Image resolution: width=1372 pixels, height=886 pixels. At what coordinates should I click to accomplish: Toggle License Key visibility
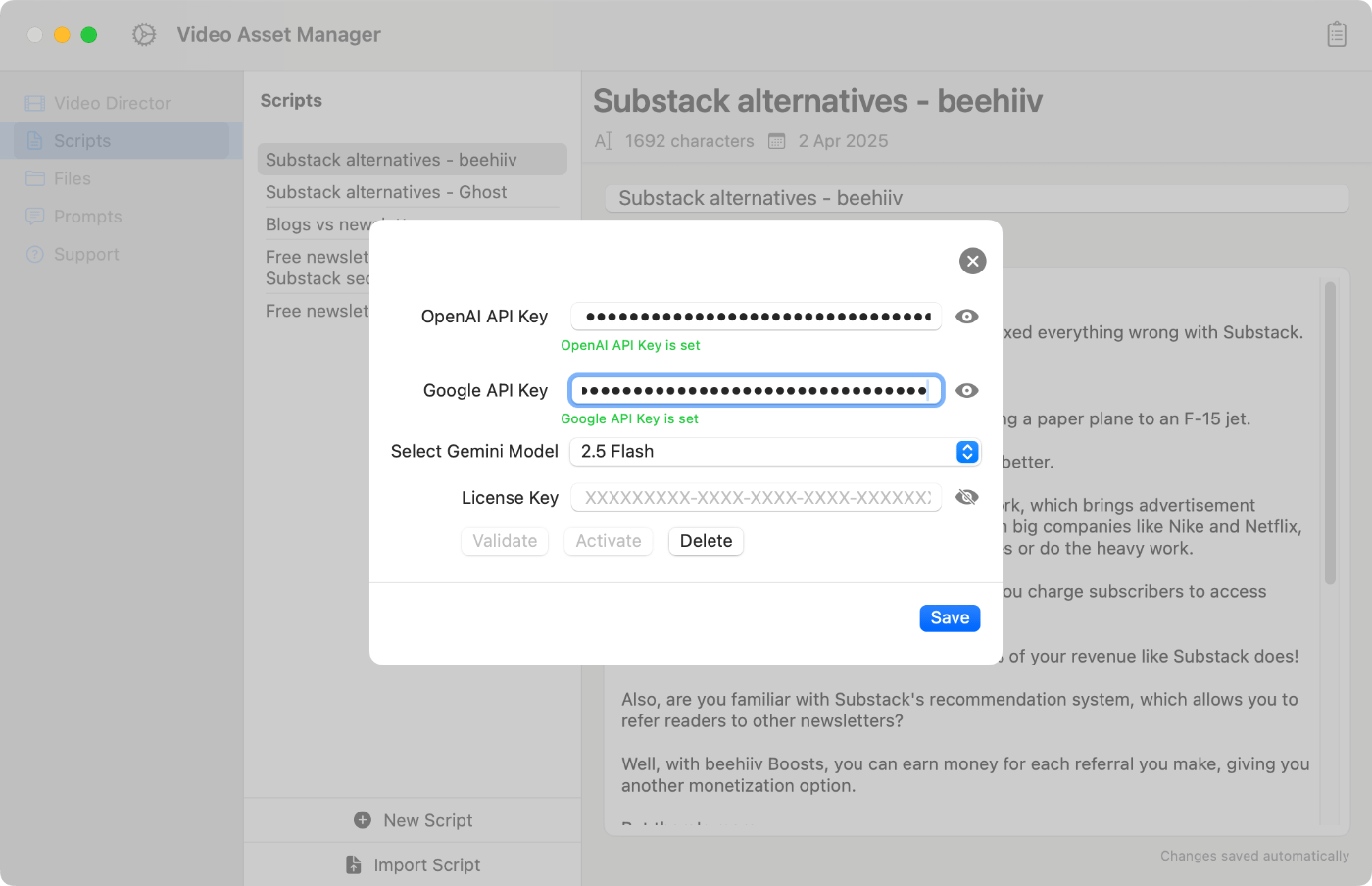point(966,497)
